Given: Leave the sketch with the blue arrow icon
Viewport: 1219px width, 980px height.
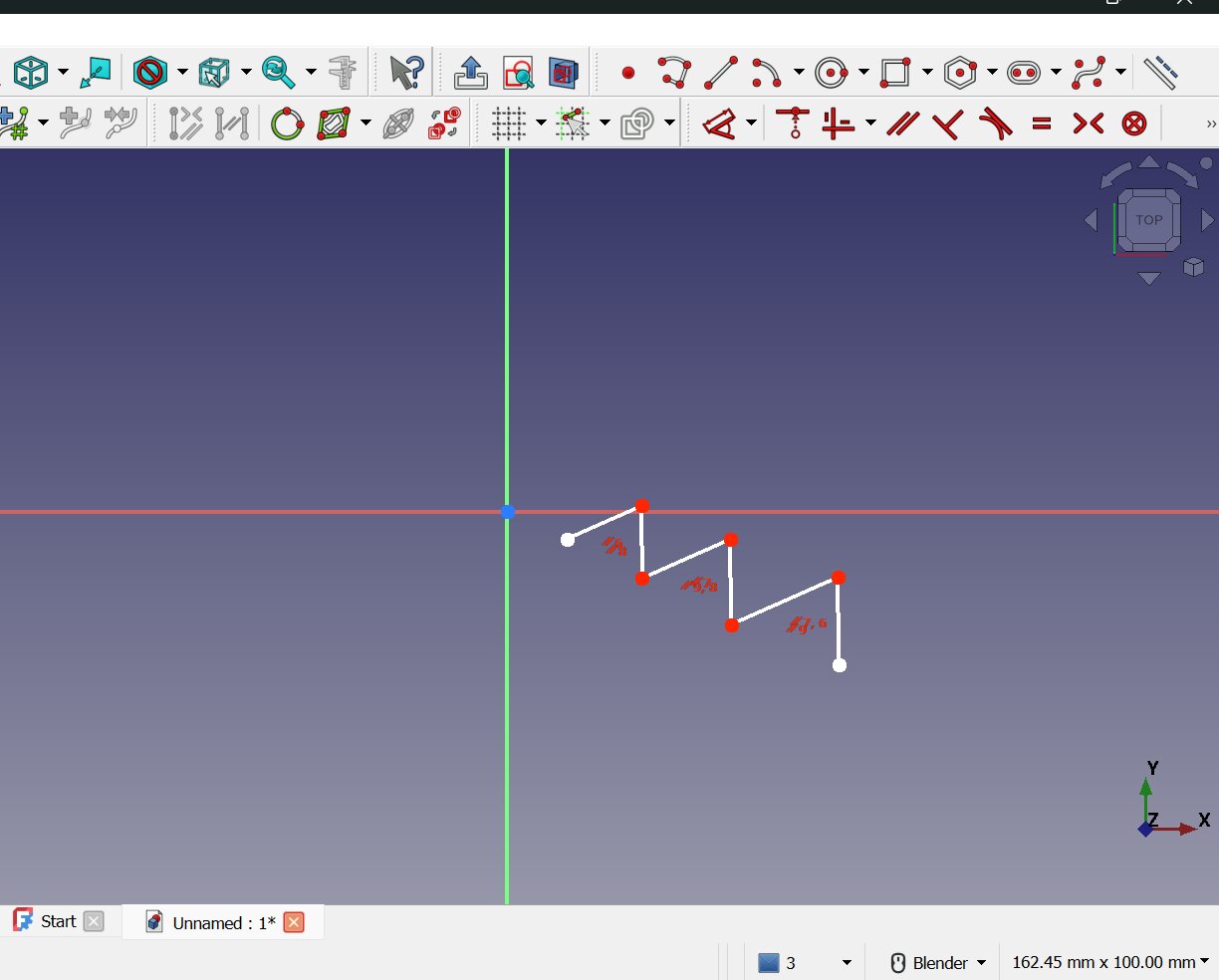Looking at the screenshot, I should 470,73.
